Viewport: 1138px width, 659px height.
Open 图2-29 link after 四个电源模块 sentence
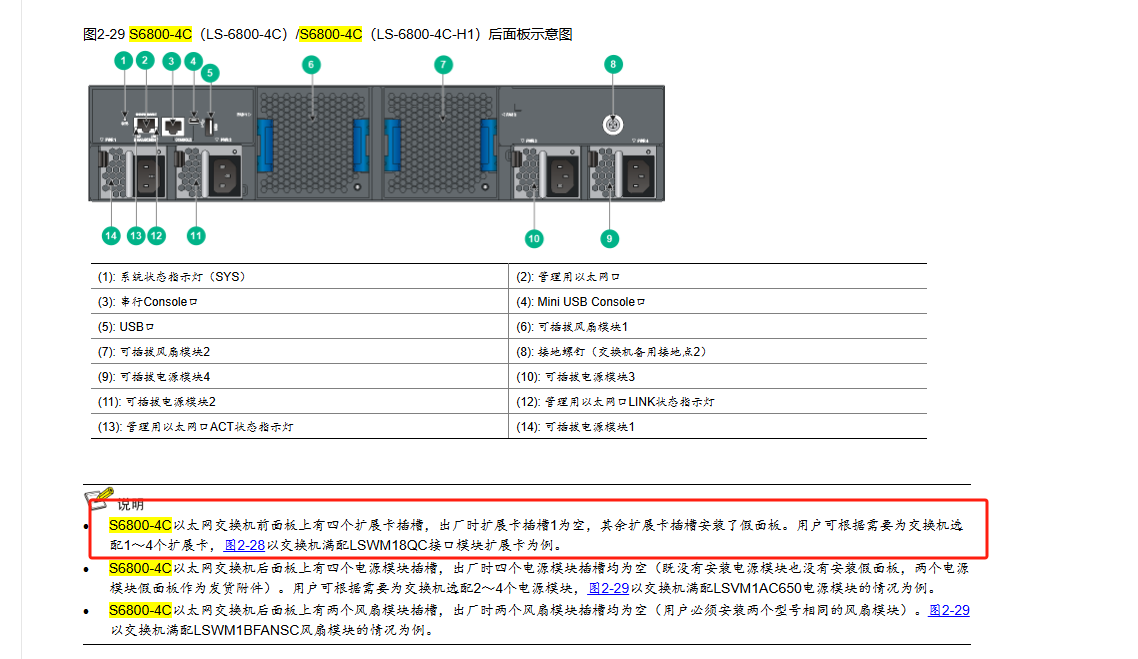click(x=608, y=588)
